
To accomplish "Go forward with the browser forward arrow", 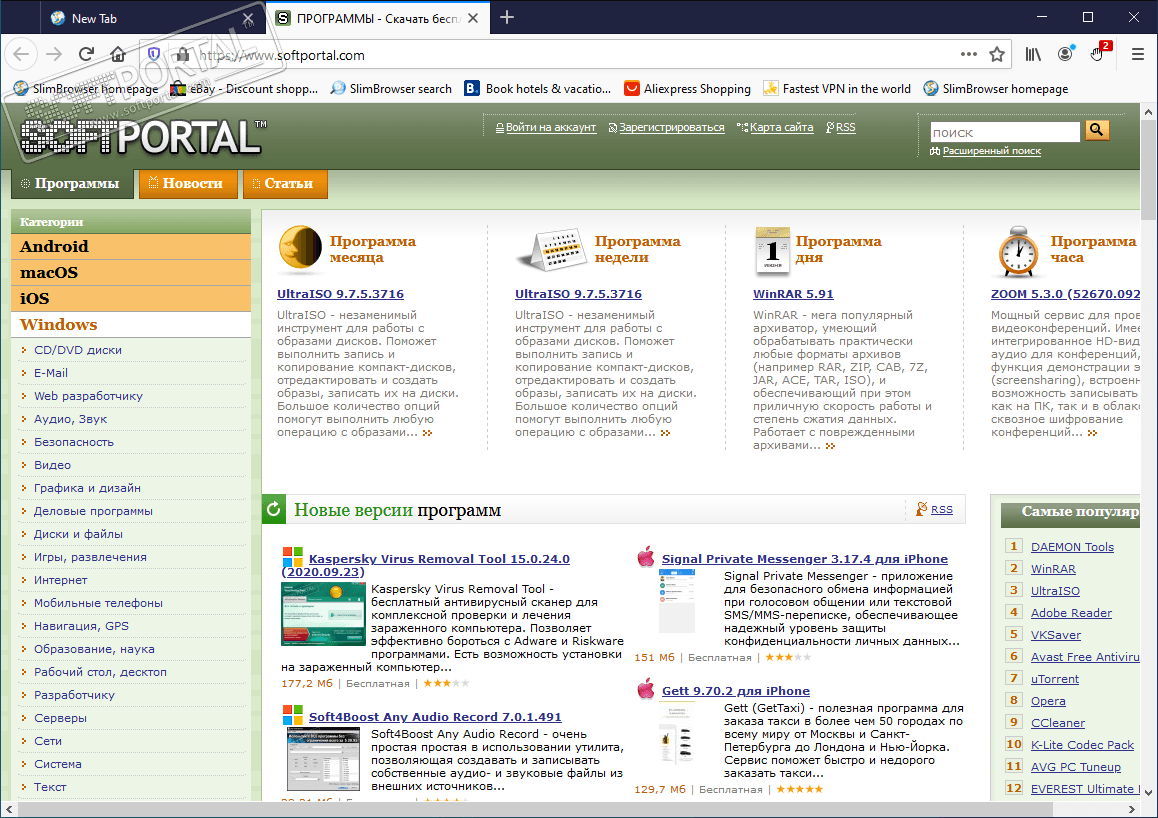I will click(54, 55).
